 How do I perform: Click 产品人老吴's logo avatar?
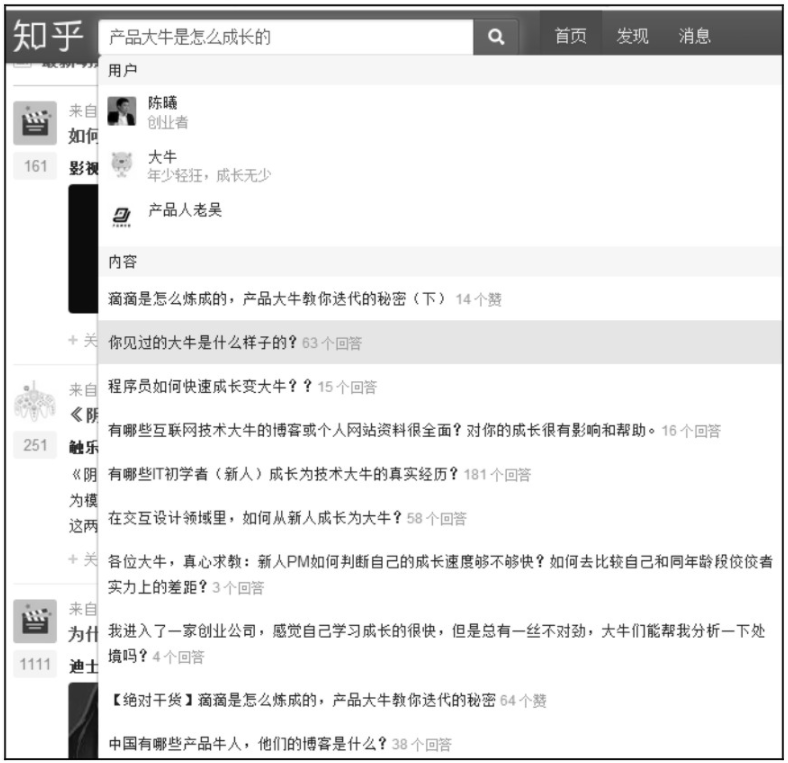tap(122, 217)
